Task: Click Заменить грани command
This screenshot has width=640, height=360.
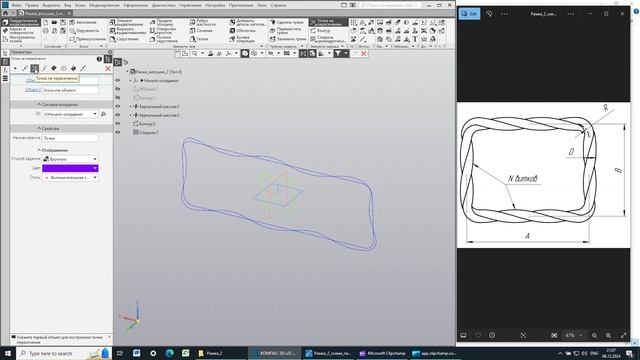Action: coord(287,39)
